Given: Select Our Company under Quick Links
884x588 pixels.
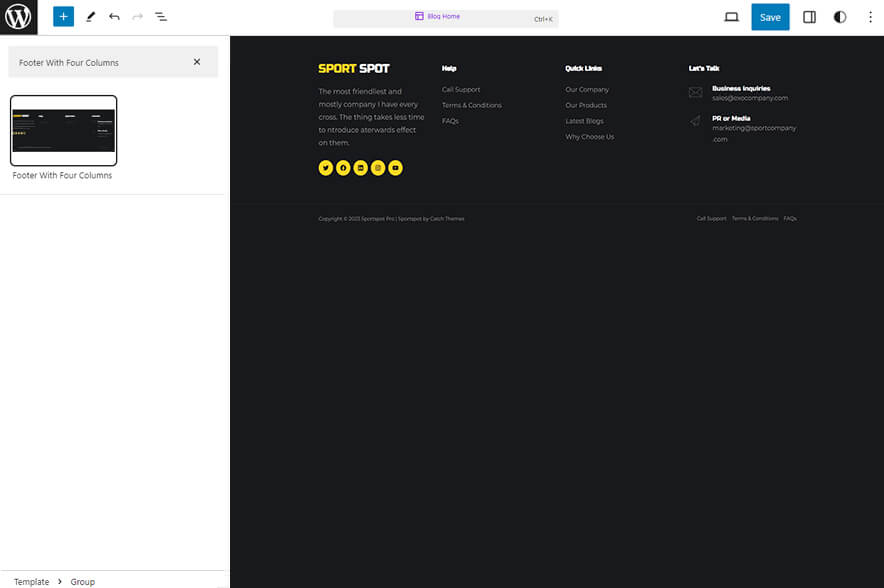Looking at the screenshot, I should pos(586,89).
